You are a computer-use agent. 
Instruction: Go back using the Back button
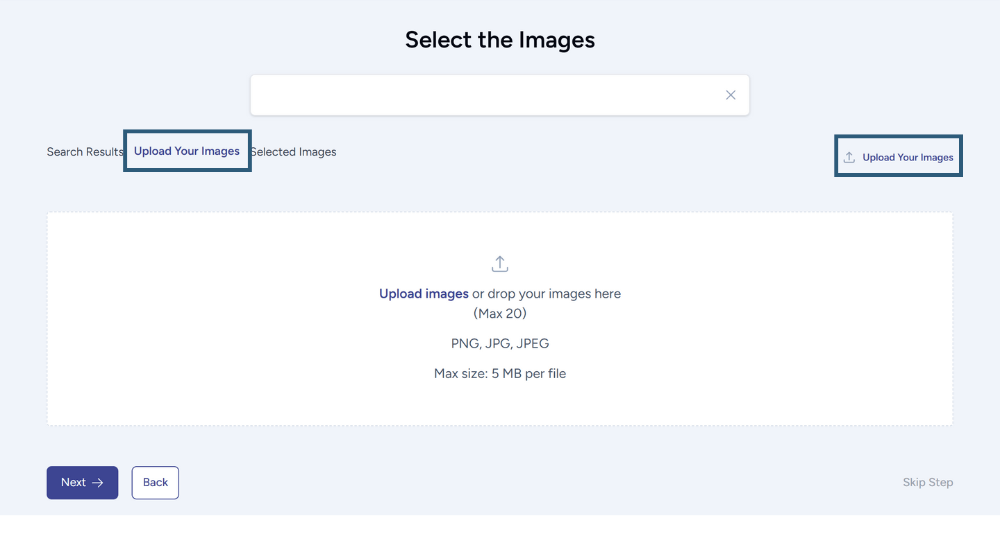(155, 482)
